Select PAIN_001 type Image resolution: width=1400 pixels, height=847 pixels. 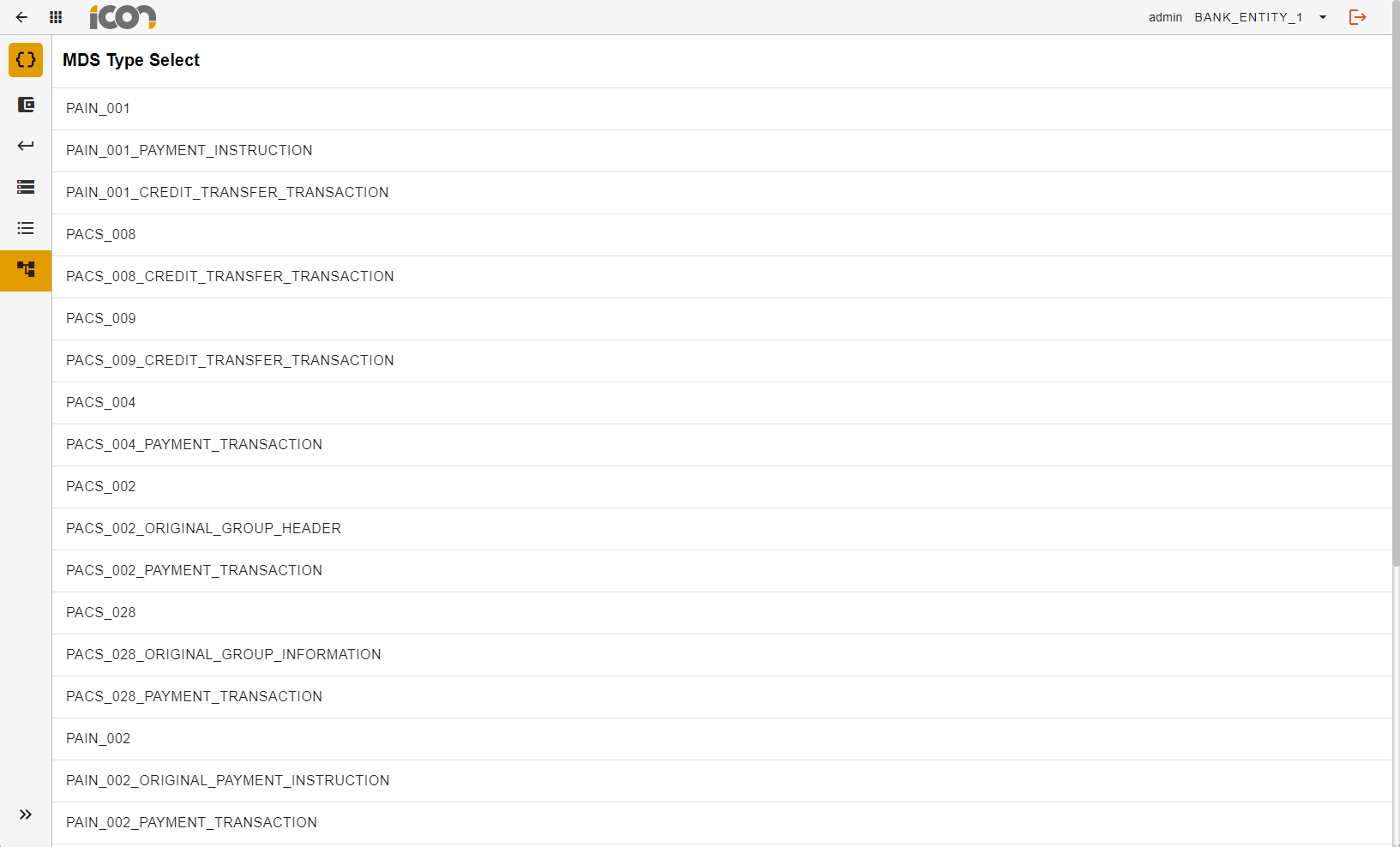pos(98,109)
